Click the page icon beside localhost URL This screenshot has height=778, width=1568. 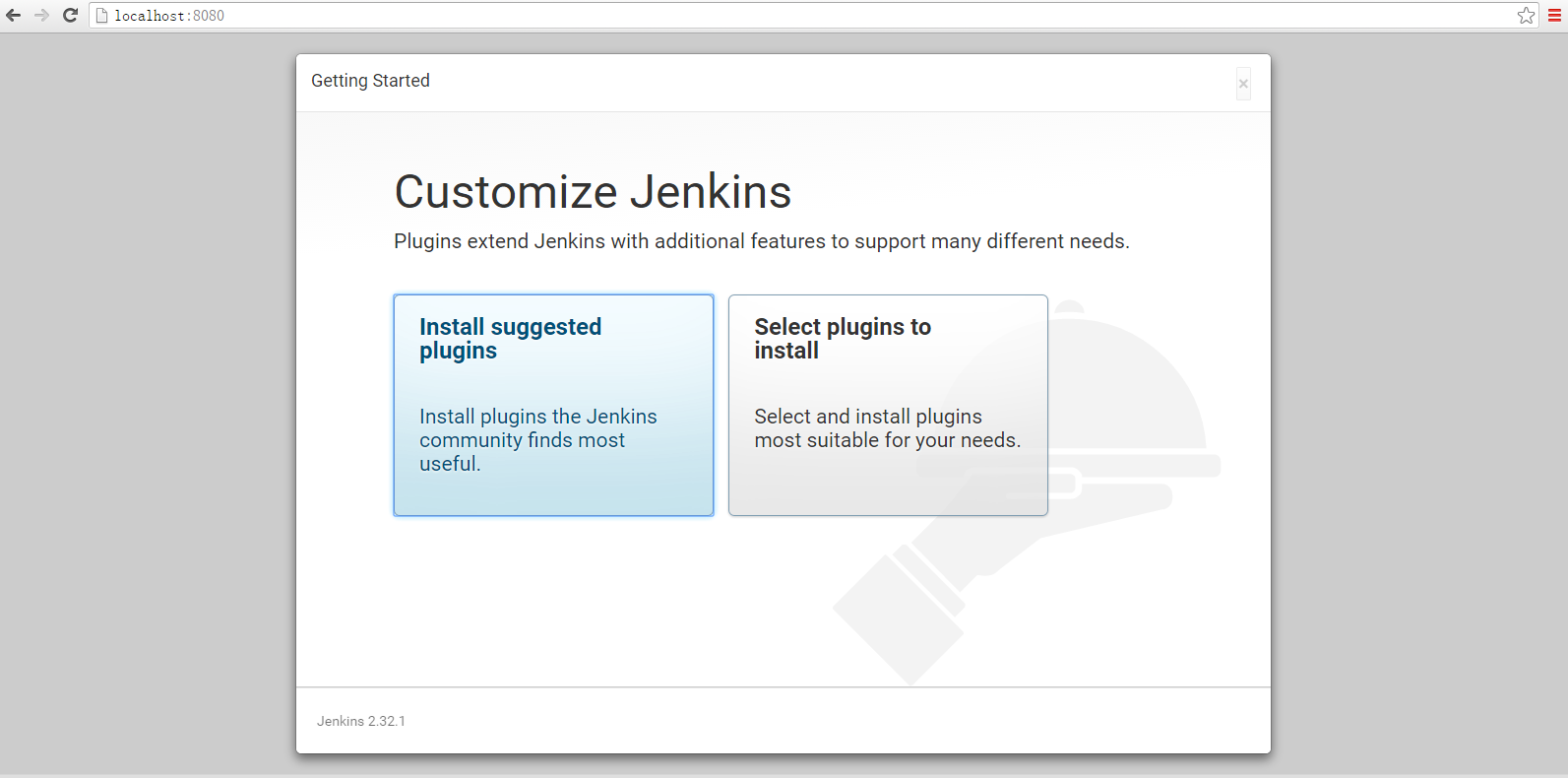coord(101,16)
